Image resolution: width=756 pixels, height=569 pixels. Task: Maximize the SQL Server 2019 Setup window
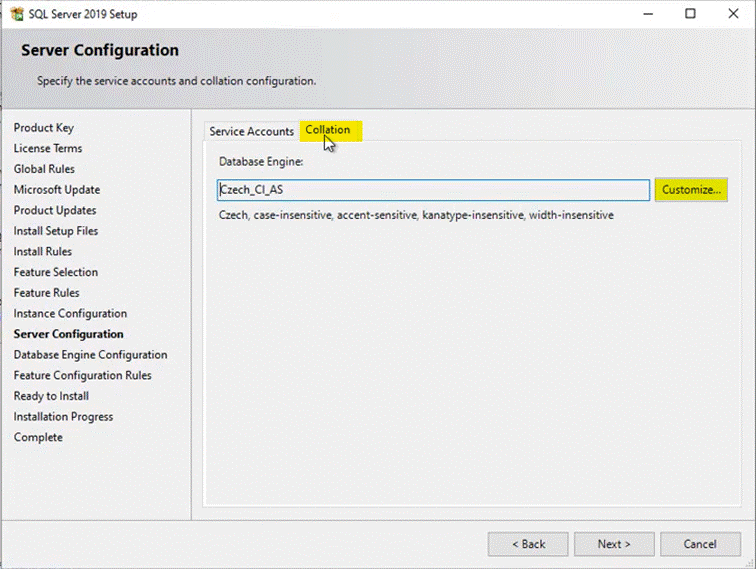click(690, 14)
